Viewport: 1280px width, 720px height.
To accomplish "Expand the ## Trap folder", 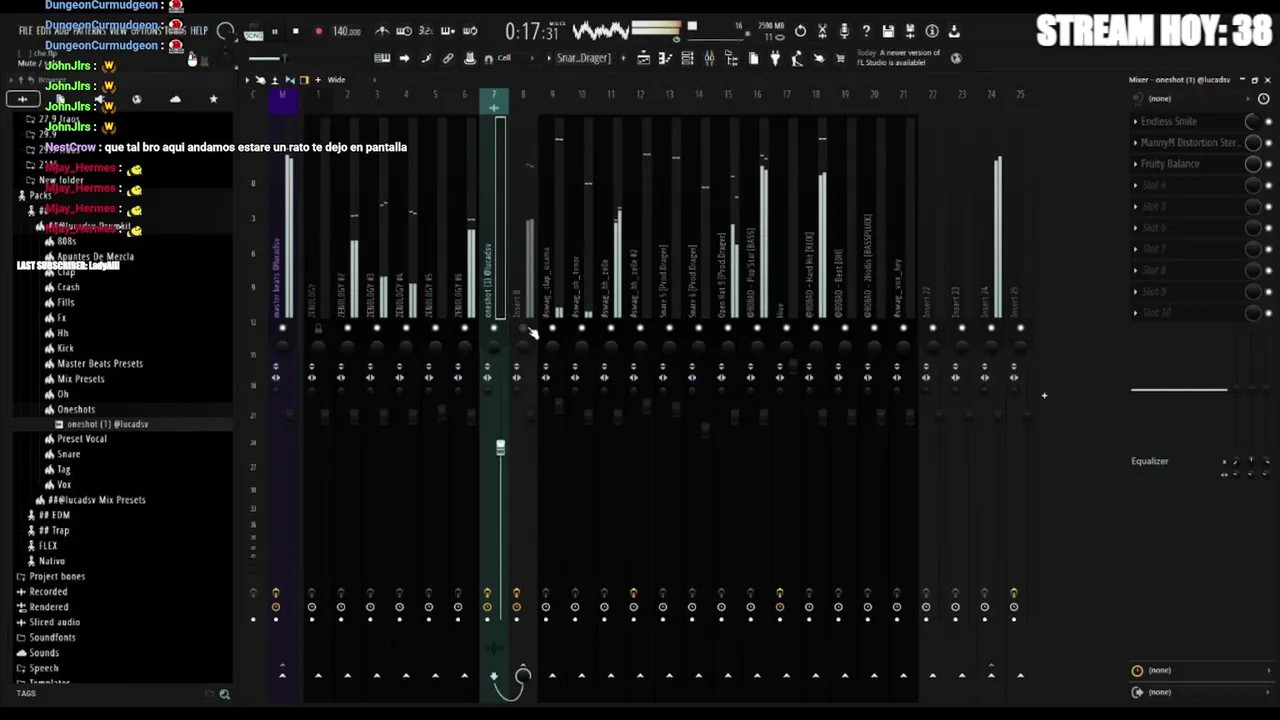I will pos(53,530).
